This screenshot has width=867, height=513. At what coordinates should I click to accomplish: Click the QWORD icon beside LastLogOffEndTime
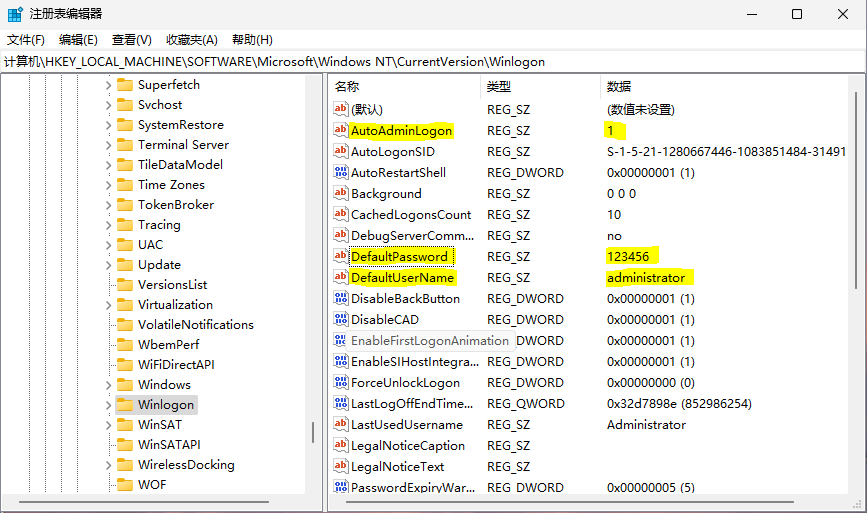[x=341, y=404]
